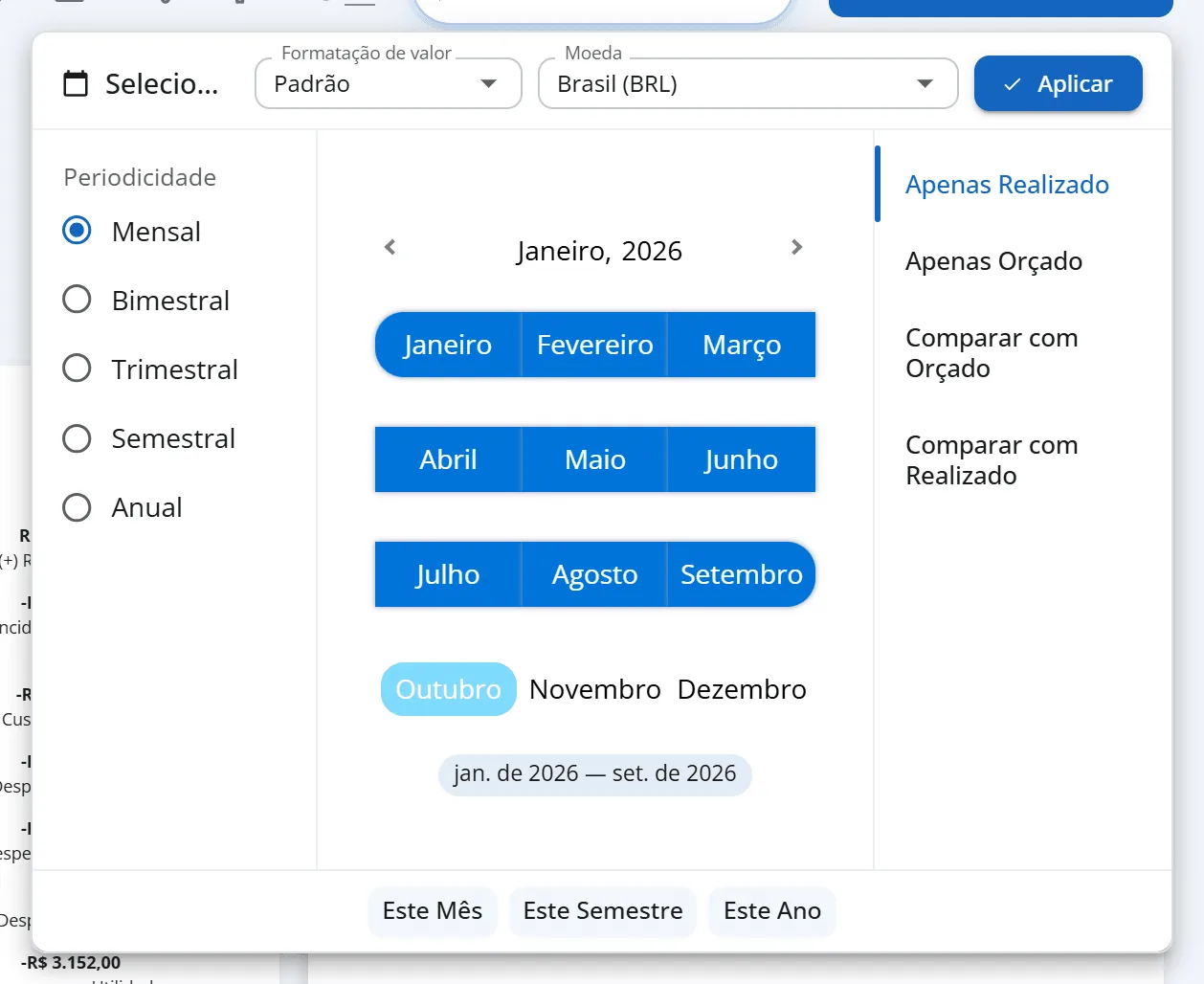Select Anual periodicity

pyautogui.click(x=77, y=506)
